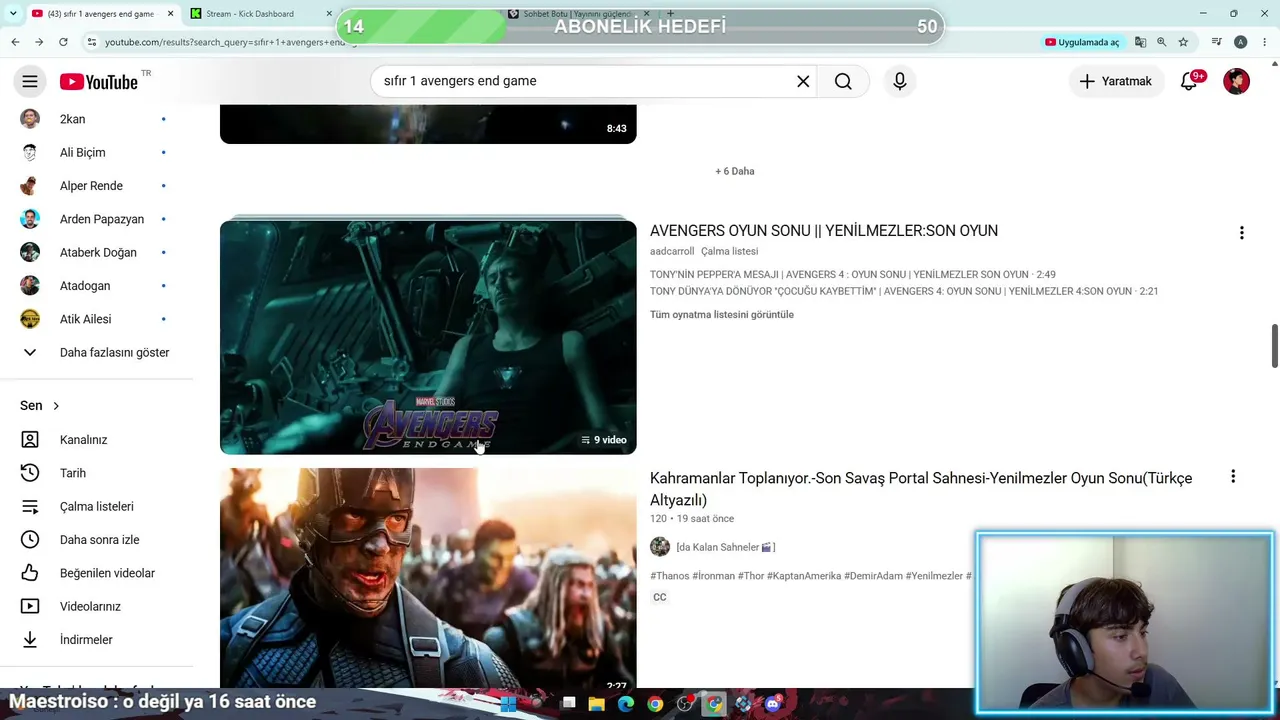Viewport: 1280px width, 720px height.
Task: Open the notifications bell
Action: (1189, 81)
